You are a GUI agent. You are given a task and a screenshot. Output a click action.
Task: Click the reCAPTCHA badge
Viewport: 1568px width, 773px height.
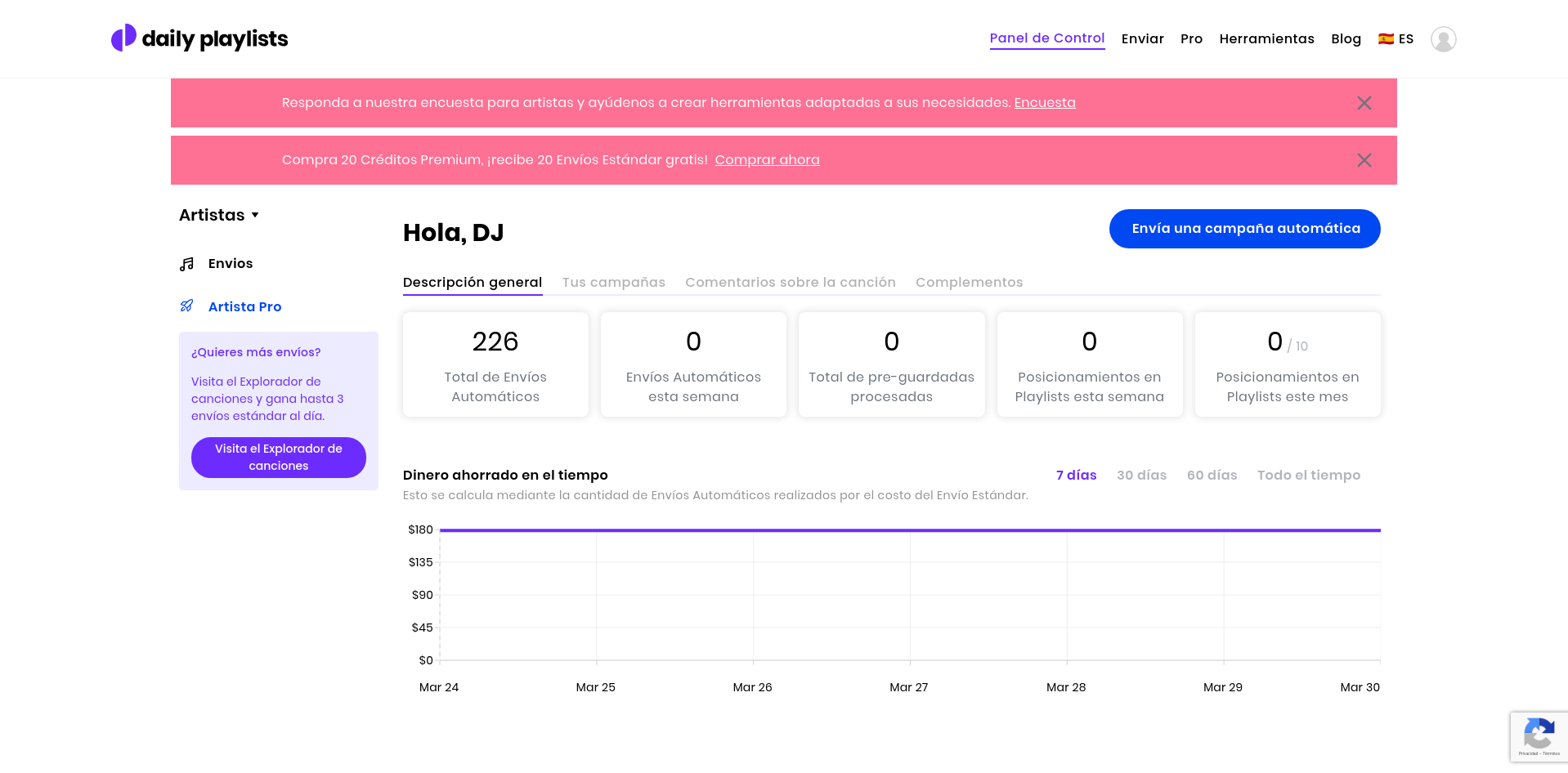pos(1539,737)
